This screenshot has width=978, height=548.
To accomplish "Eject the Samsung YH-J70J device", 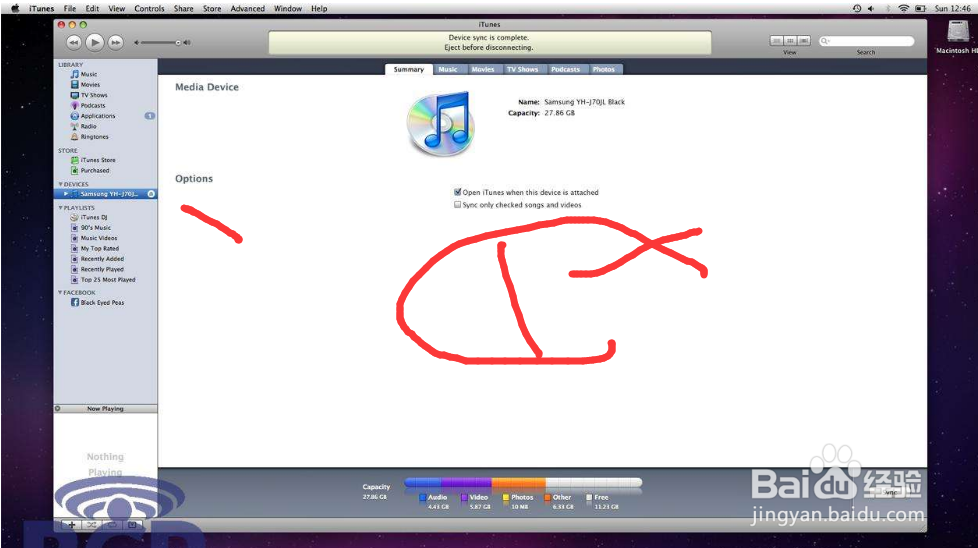I will (151, 194).
